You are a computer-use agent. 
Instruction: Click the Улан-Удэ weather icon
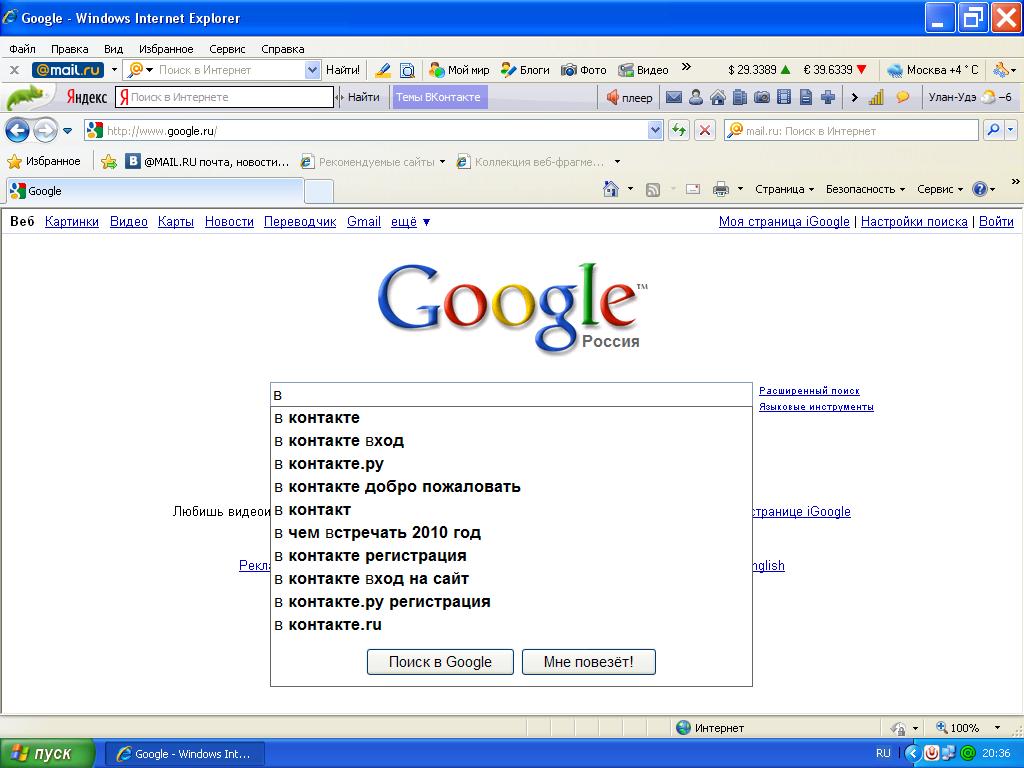tap(988, 97)
